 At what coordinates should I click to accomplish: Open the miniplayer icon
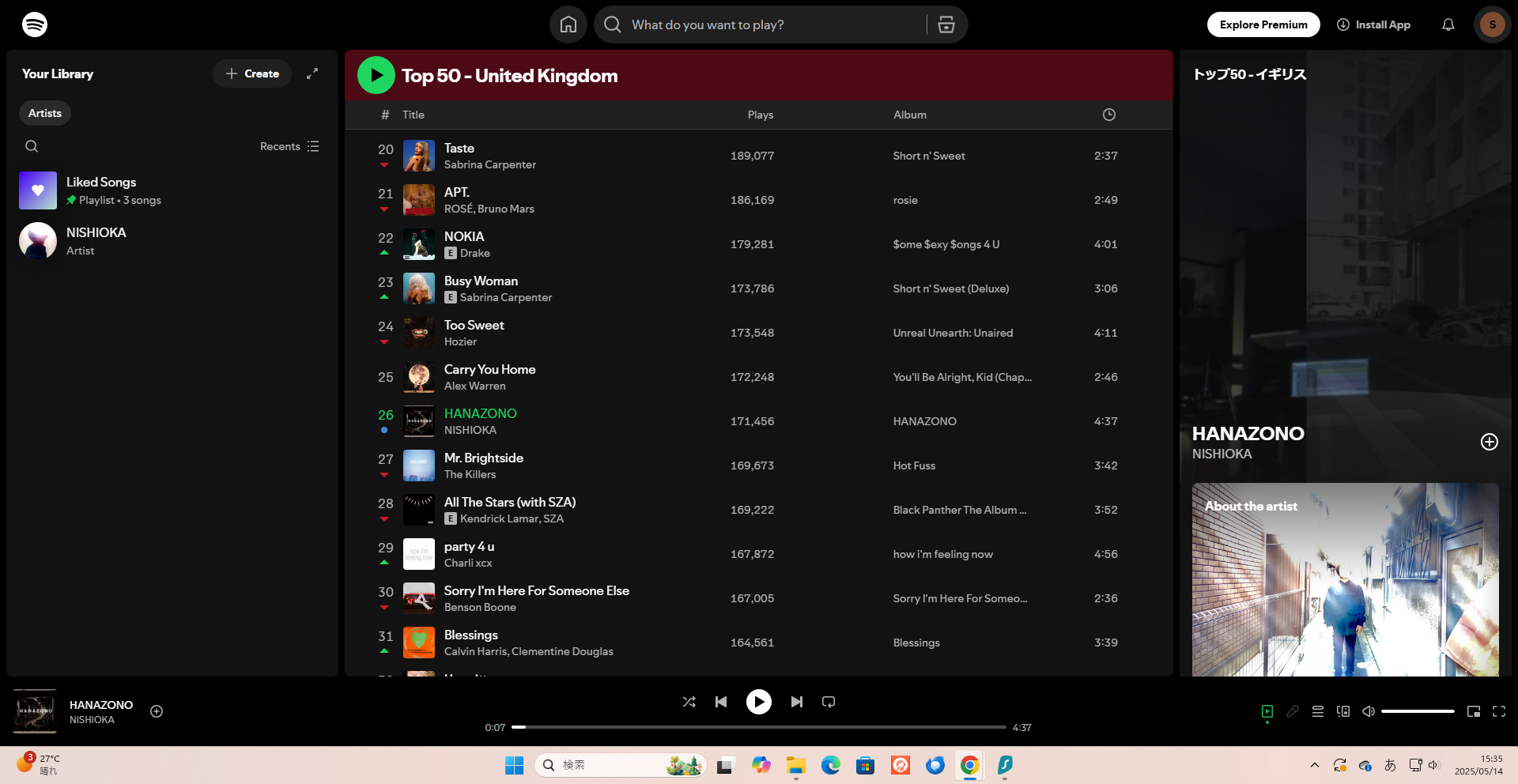click(1474, 711)
